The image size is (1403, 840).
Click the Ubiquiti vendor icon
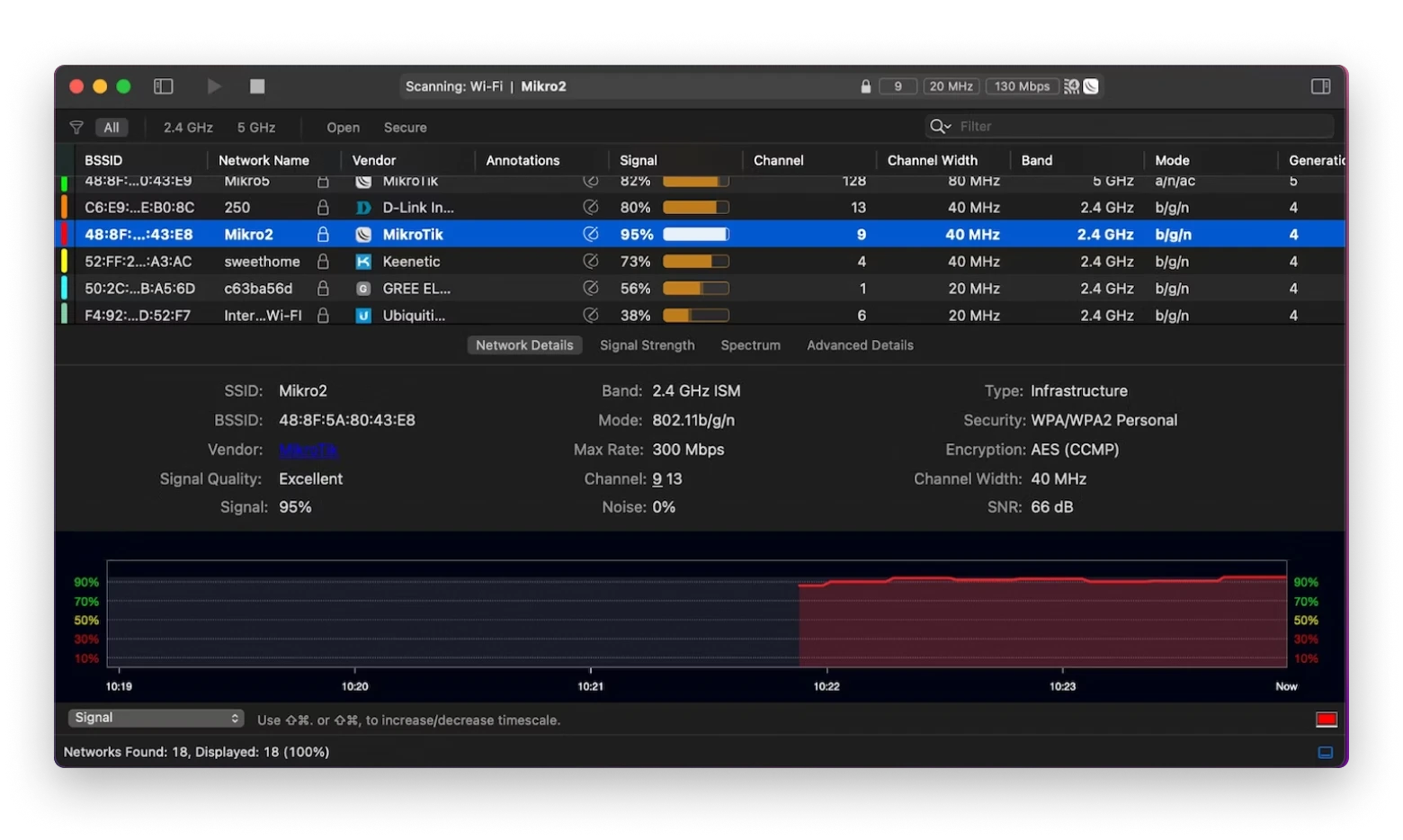pyautogui.click(x=363, y=316)
